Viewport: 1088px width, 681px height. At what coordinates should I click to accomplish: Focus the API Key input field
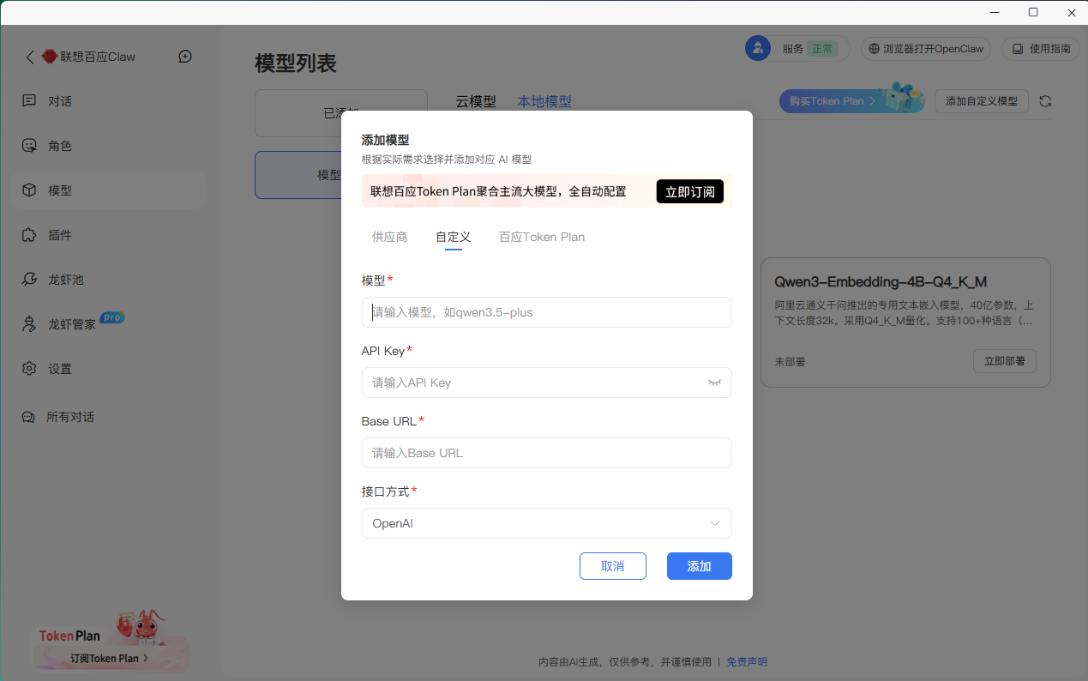(546, 382)
